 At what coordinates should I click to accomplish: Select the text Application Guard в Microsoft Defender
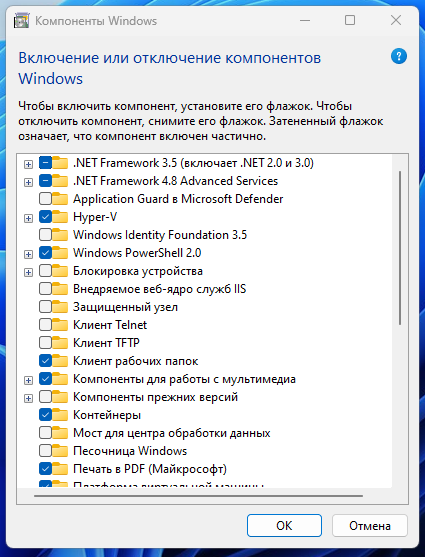tap(178, 199)
